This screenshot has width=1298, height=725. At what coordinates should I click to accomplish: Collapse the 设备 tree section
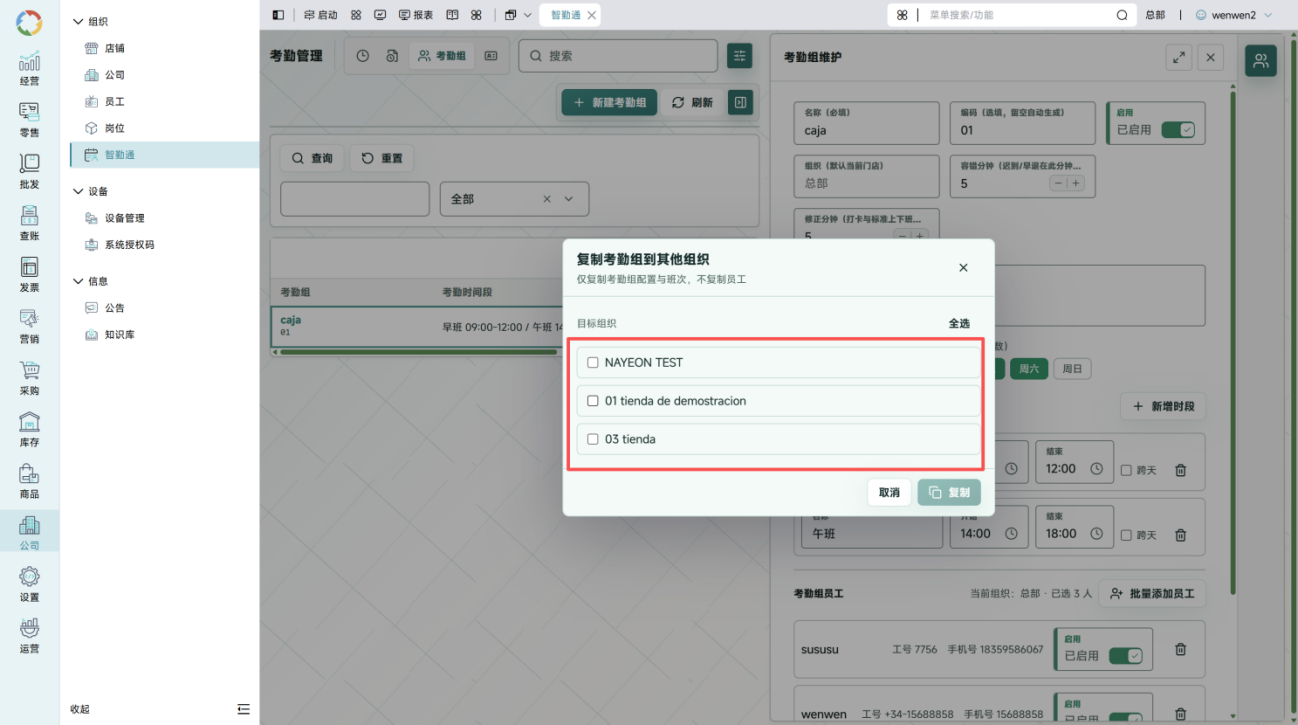pyautogui.click(x=79, y=191)
